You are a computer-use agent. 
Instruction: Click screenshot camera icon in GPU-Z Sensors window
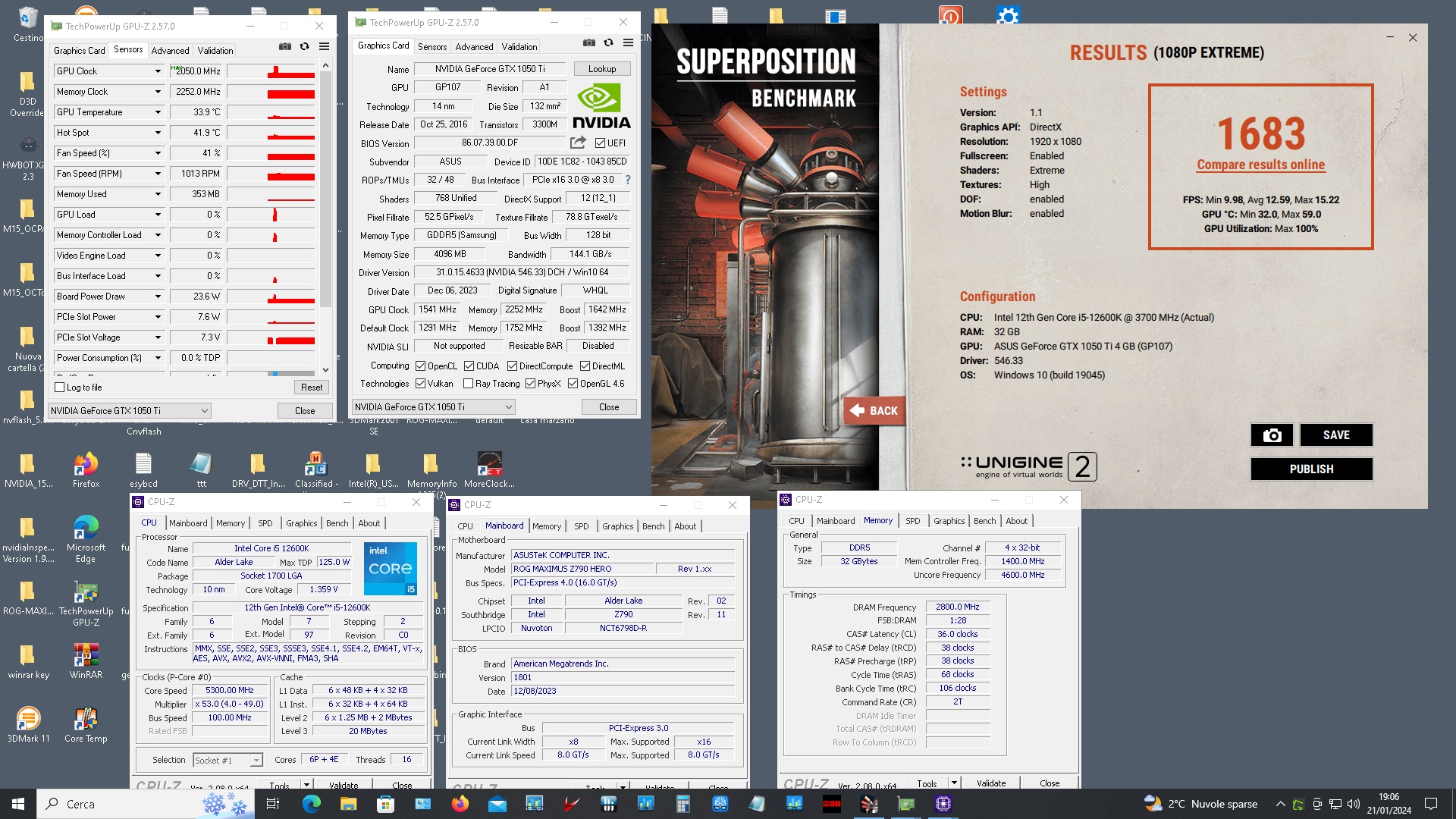click(285, 46)
